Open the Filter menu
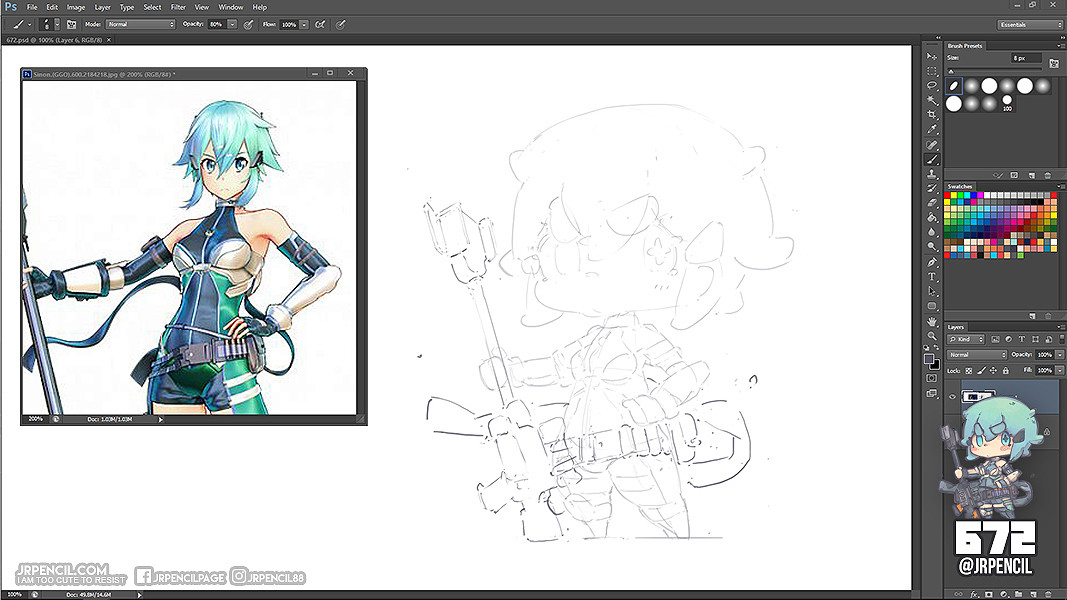Image resolution: width=1067 pixels, height=600 pixels. [x=178, y=7]
